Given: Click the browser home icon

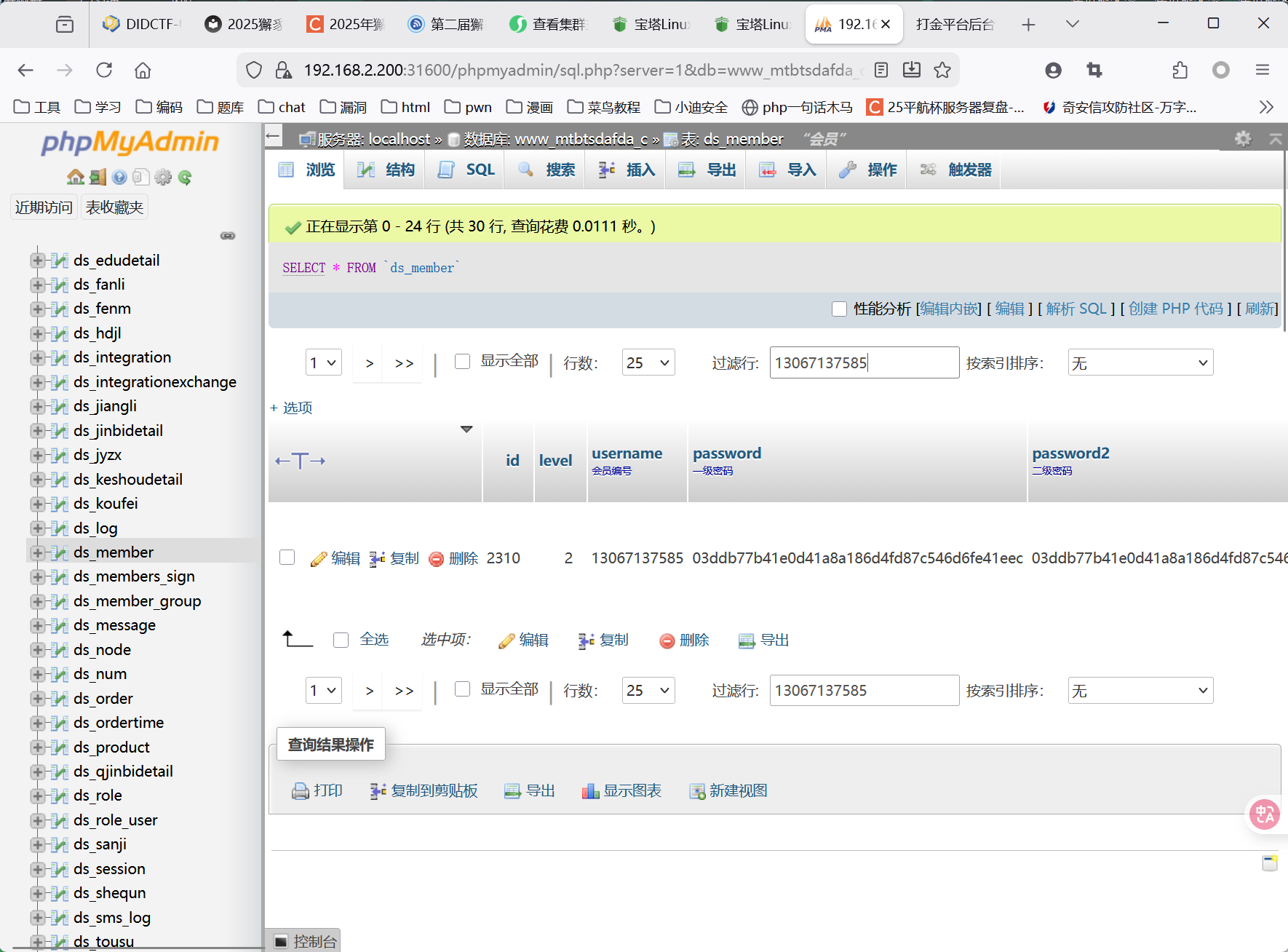Looking at the screenshot, I should (143, 70).
